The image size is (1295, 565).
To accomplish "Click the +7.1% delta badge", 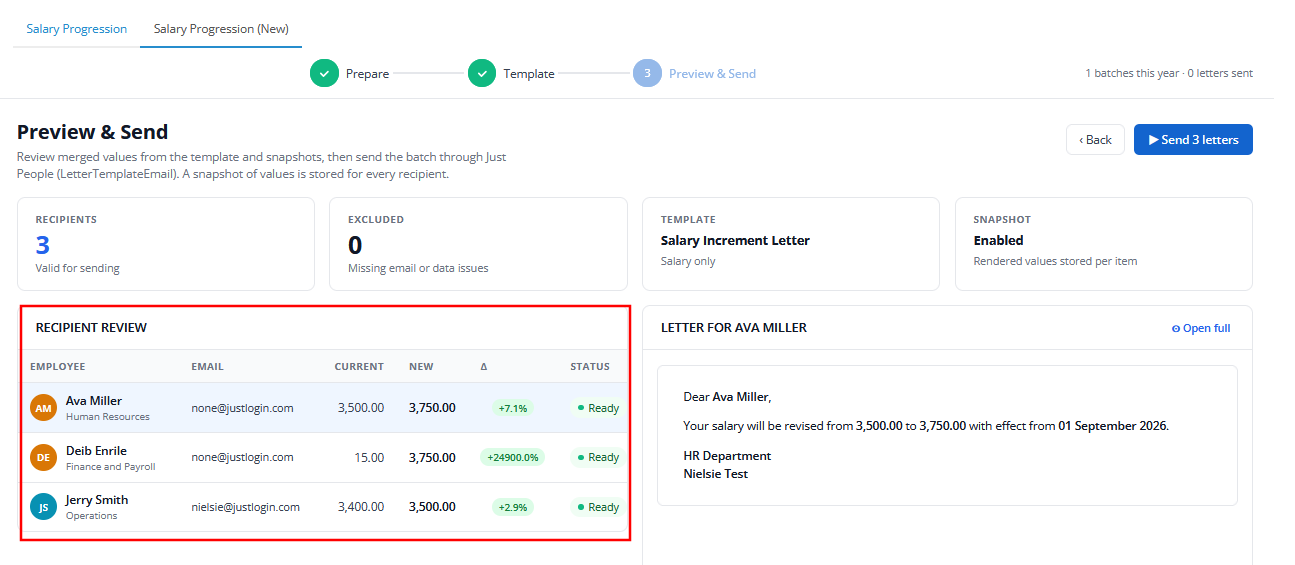I will pyautogui.click(x=512, y=408).
